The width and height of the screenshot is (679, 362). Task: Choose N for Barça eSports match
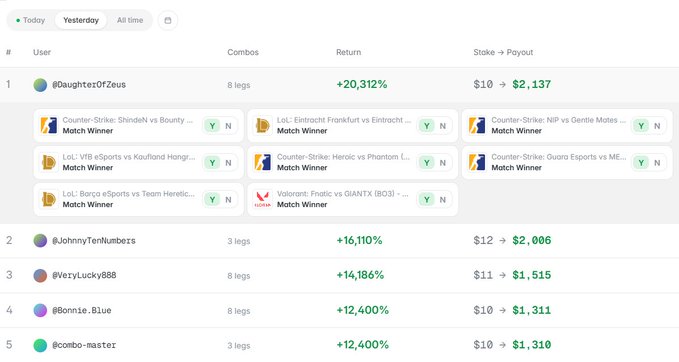click(228, 200)
